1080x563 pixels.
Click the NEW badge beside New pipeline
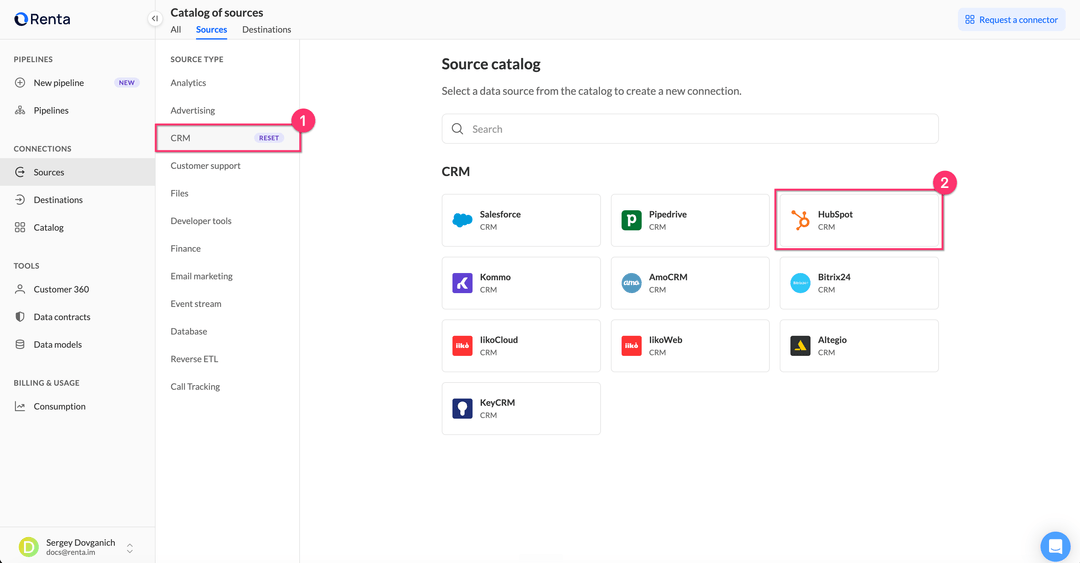coord(127,83)
